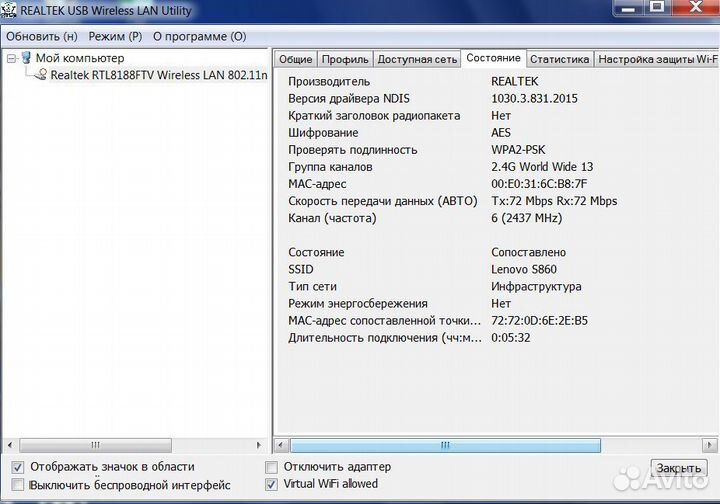Open the Статистика tab
This screenshot has width=720, height=504.
559,59
